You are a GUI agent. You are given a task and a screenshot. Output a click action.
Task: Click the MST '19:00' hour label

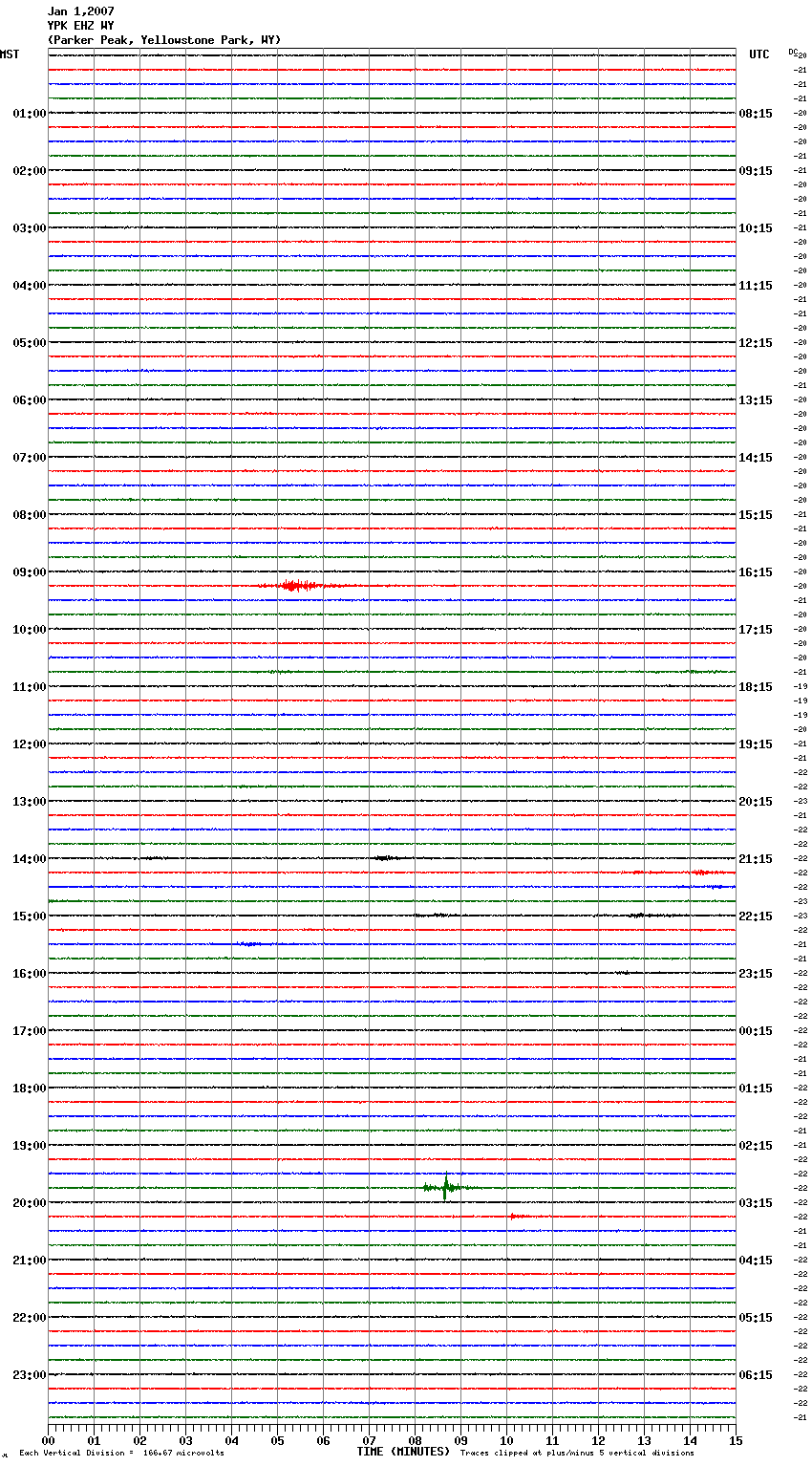30,1146
